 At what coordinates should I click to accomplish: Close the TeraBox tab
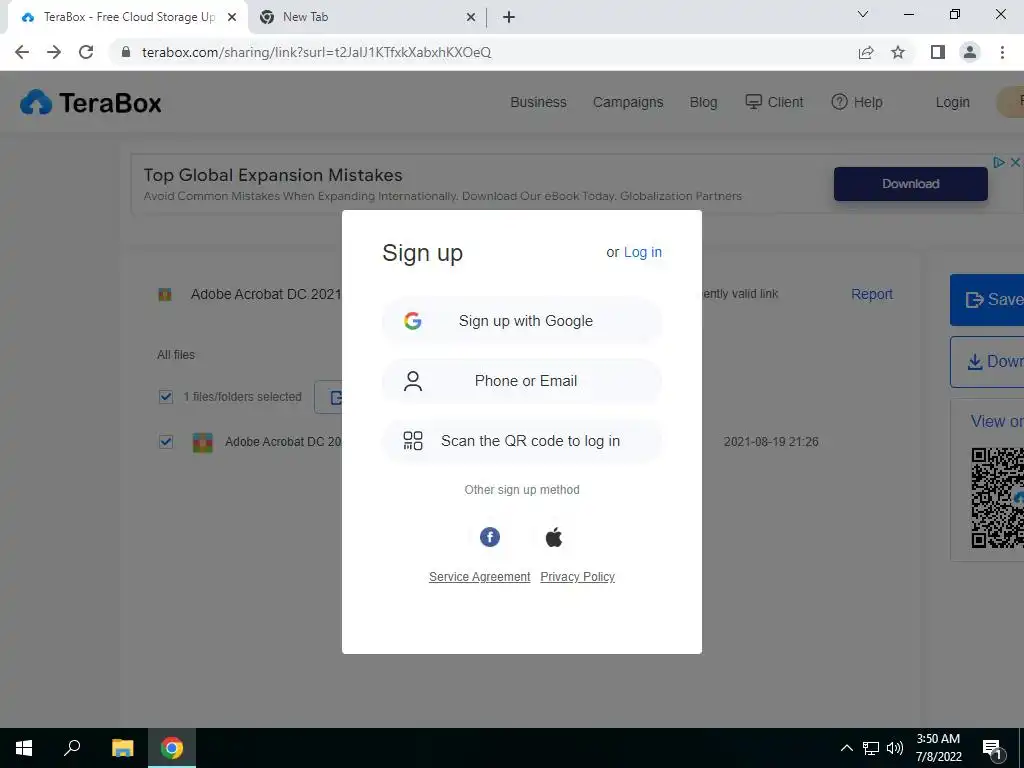point(232,18)
